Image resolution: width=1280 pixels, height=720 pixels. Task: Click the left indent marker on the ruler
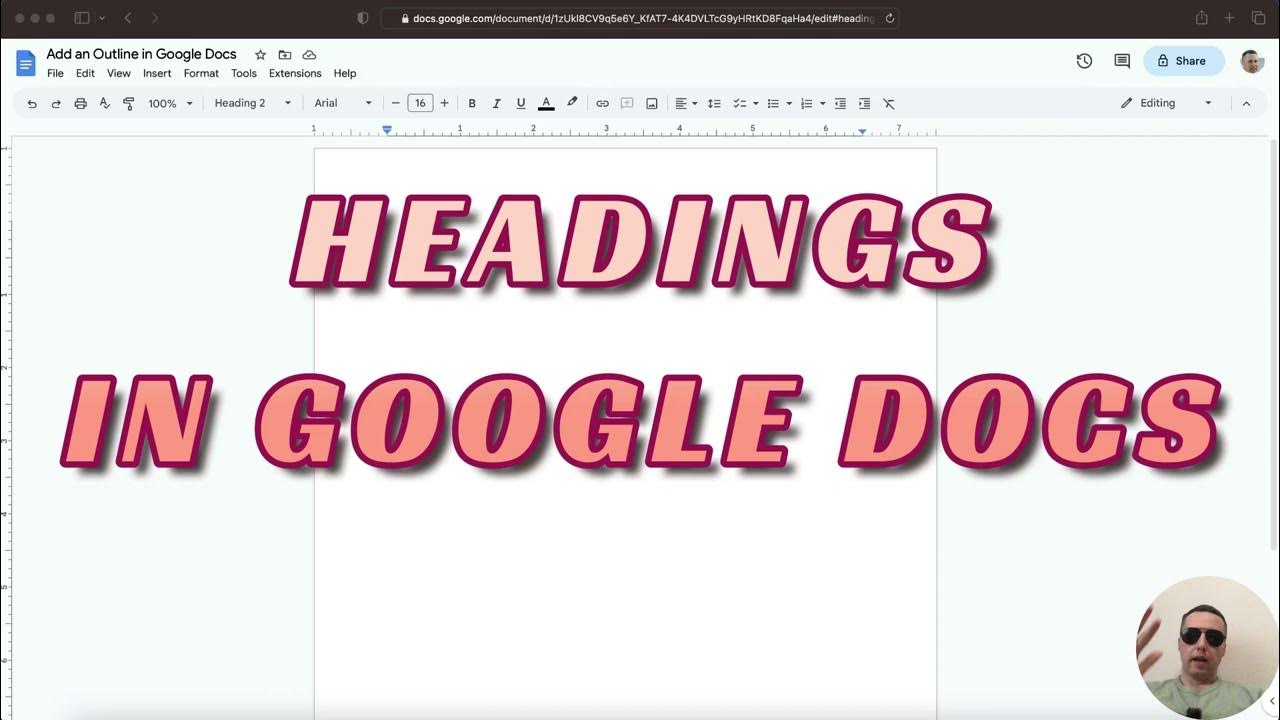[x=387, y=130]
